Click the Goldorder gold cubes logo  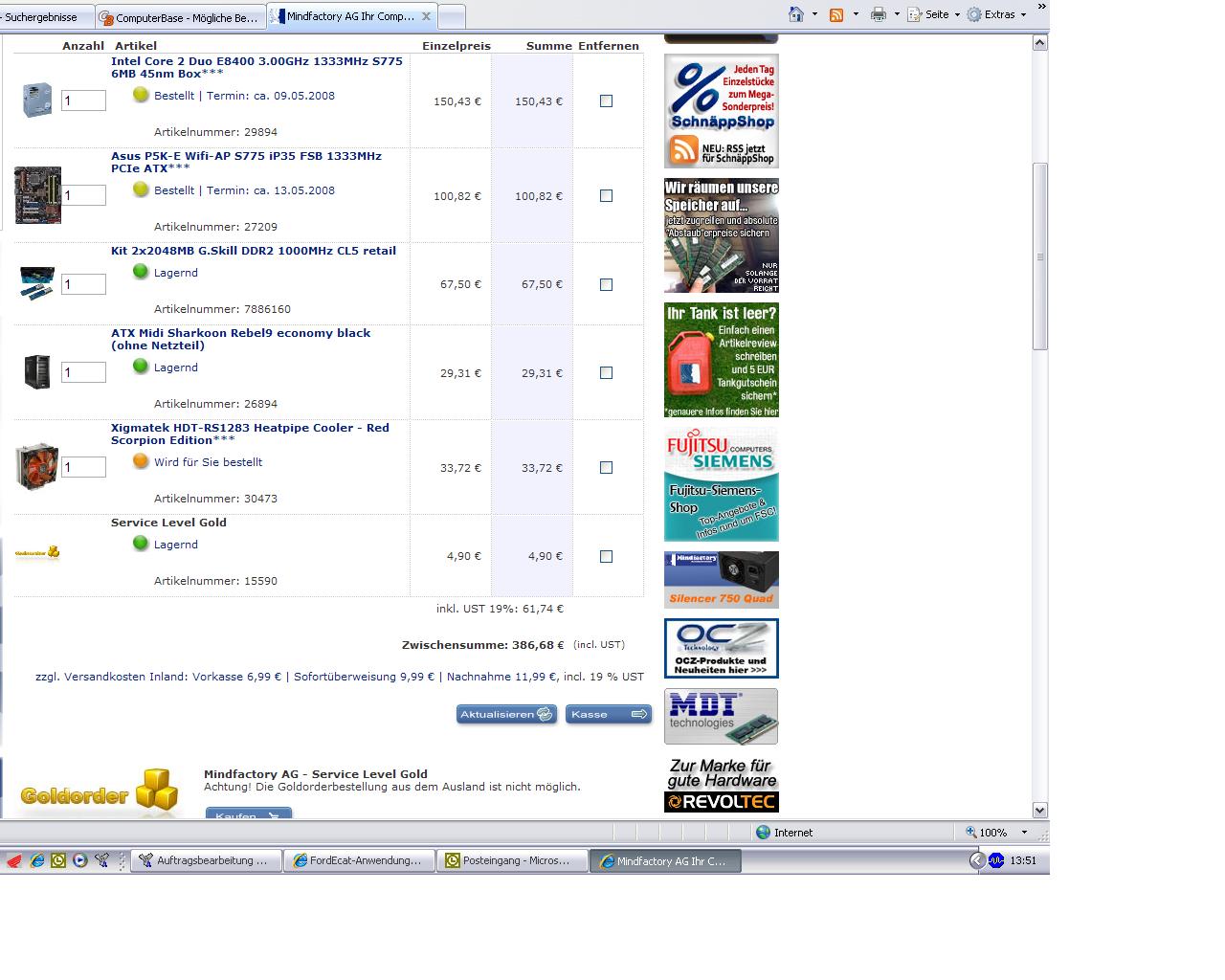tap(100, 792)
